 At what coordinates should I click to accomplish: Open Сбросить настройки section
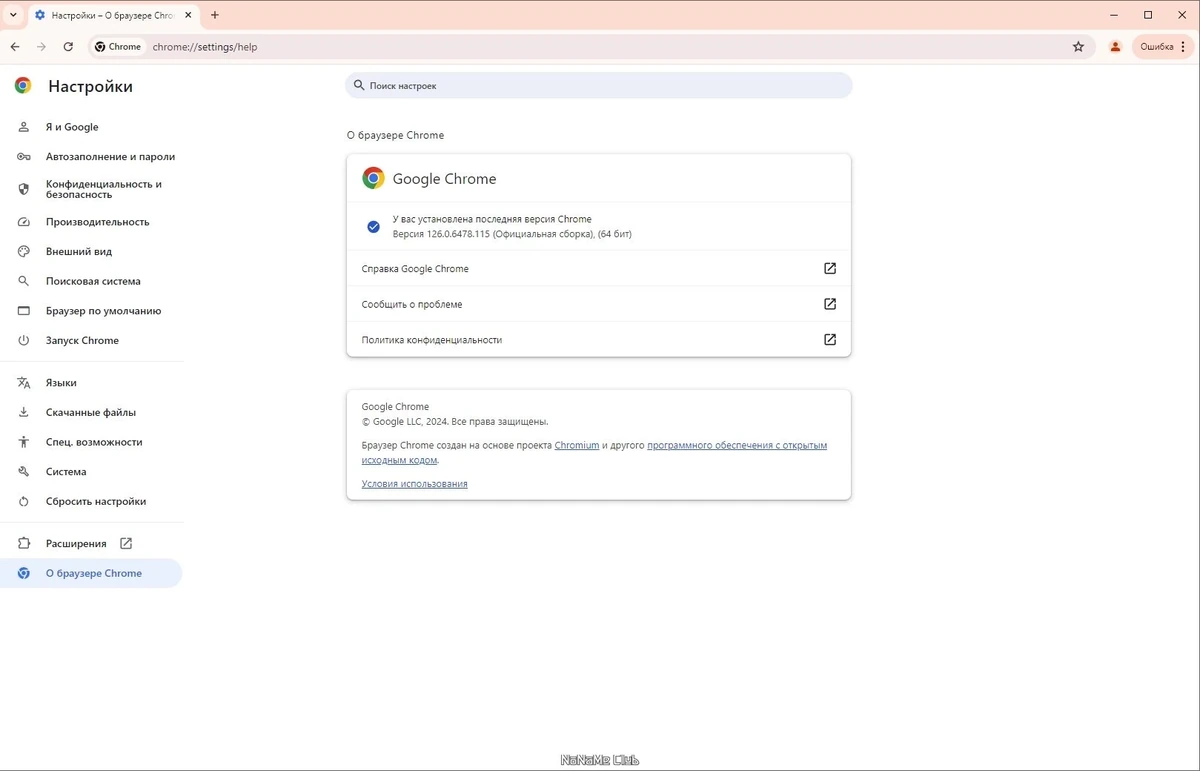91,501
